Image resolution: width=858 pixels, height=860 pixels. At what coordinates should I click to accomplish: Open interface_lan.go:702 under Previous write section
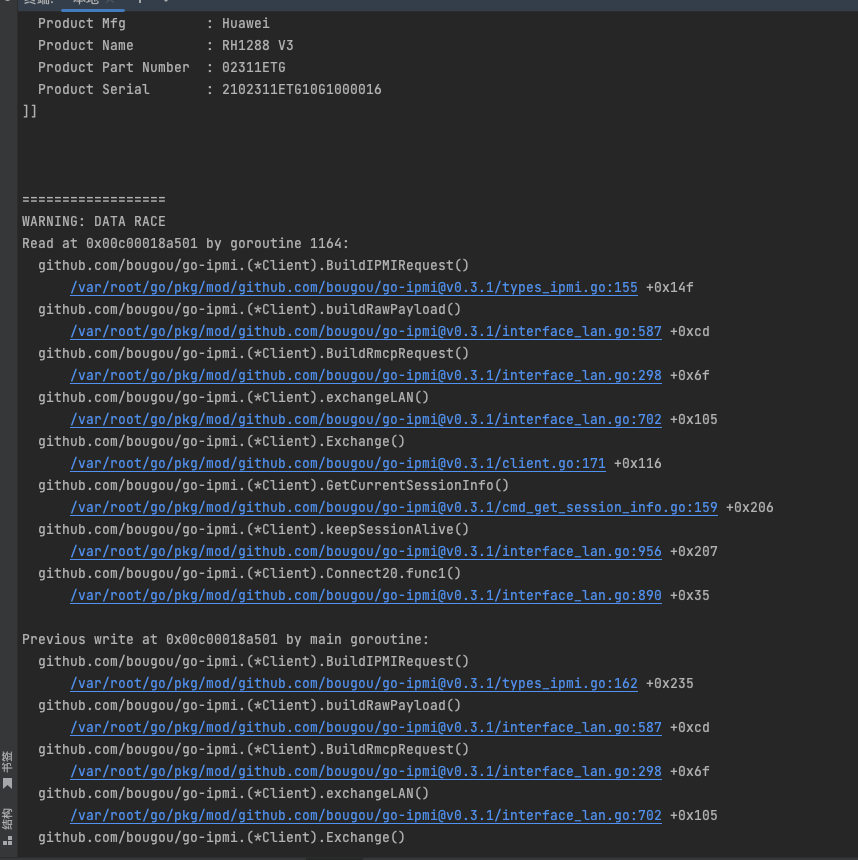click(x=365, y=815)
